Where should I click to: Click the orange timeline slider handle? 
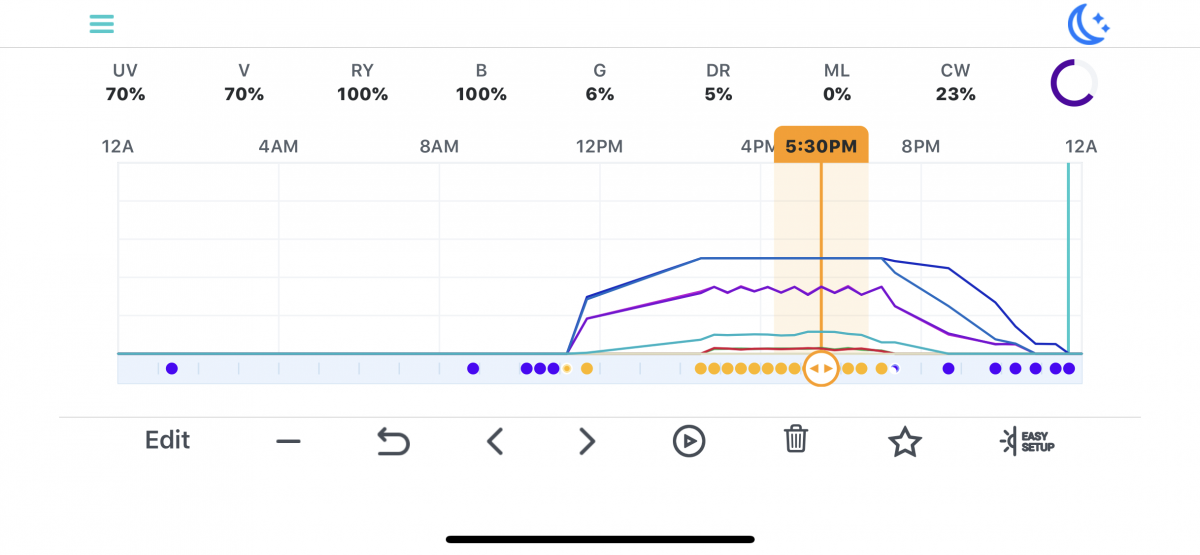[x=821, y=368]
